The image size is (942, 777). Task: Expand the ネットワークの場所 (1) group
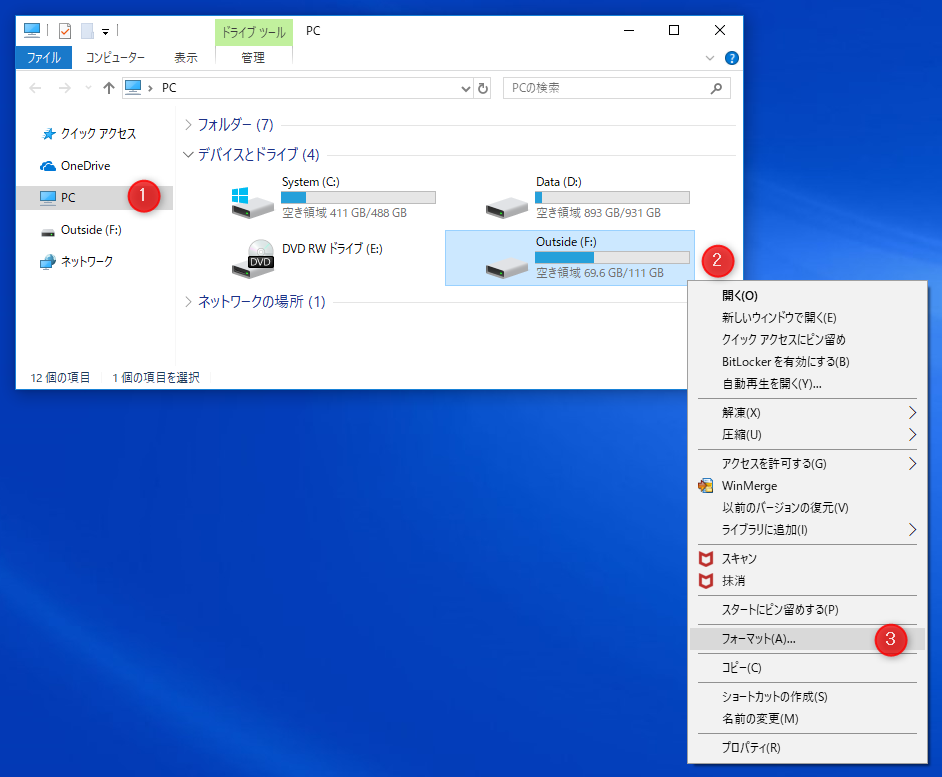(188, 302)
